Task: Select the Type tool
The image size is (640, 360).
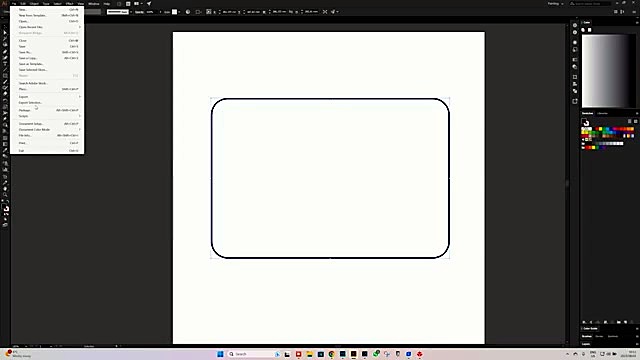Action: 5,64
